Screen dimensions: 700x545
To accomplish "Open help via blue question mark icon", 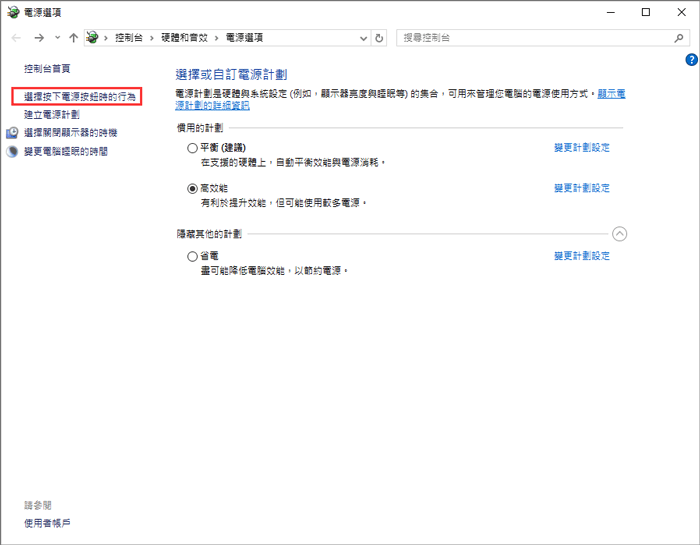I will (691, 60).
